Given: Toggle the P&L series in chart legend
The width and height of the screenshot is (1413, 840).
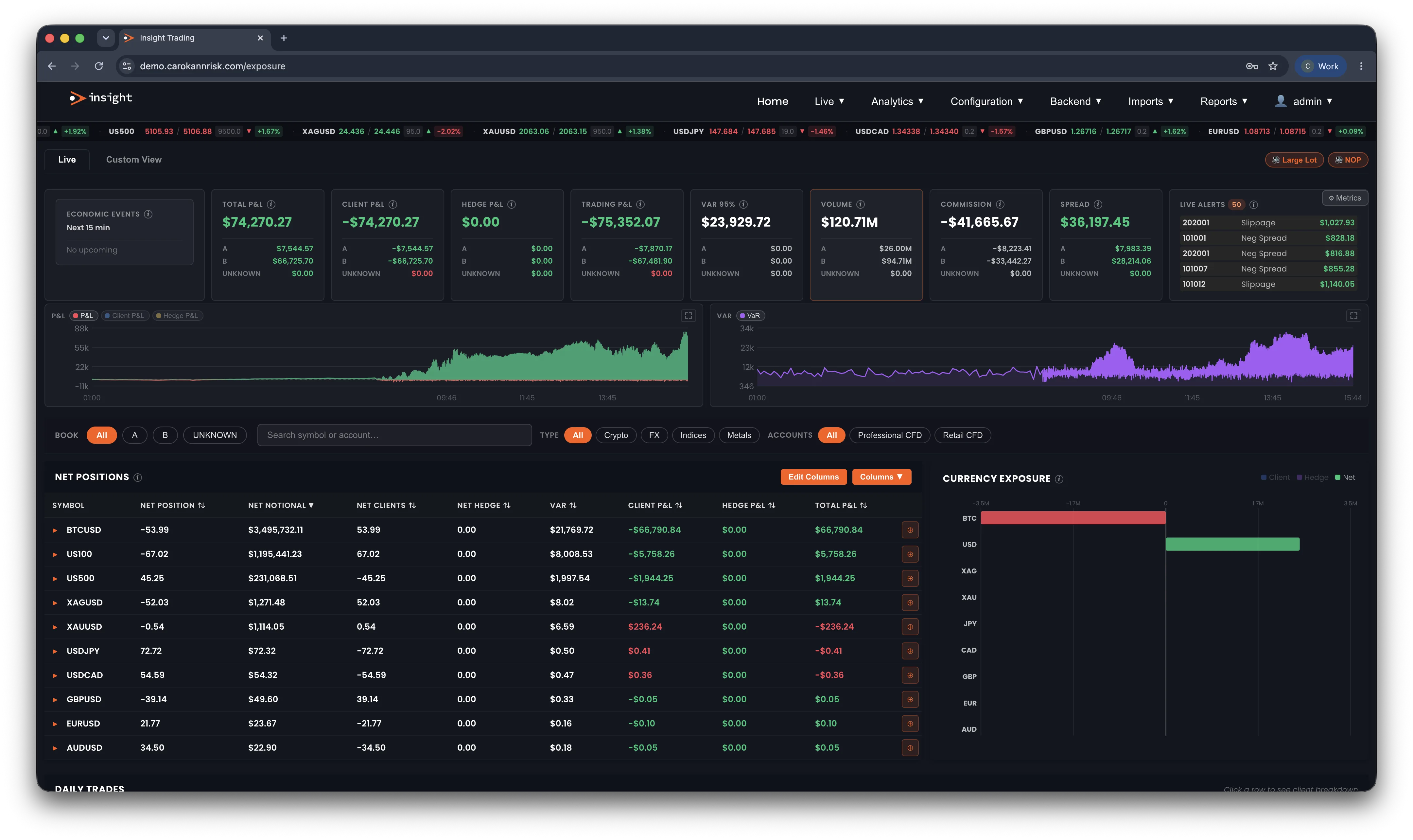Looking at the screenshot, I should [84, 316].
